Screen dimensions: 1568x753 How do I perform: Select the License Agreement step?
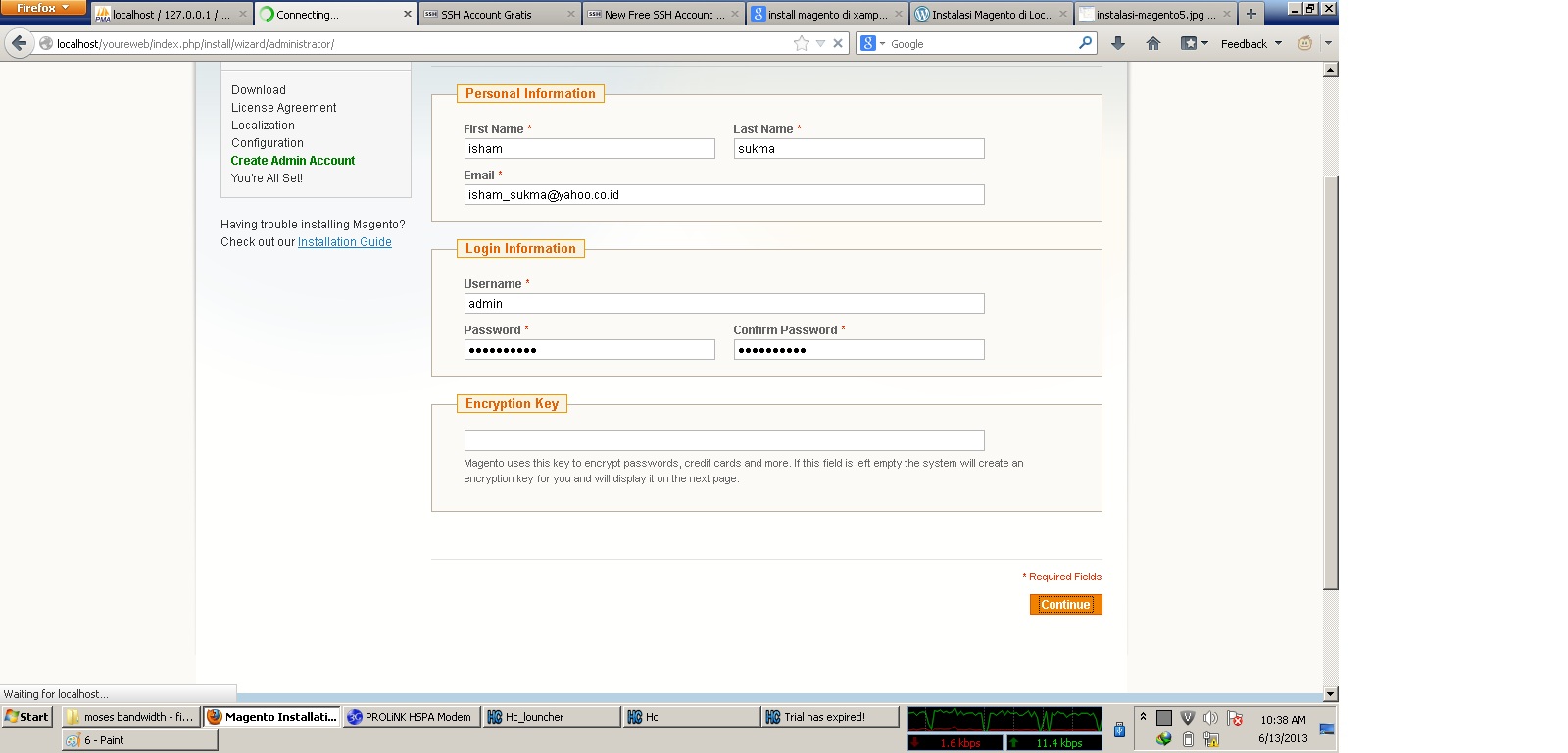click(x=283, y=108)
